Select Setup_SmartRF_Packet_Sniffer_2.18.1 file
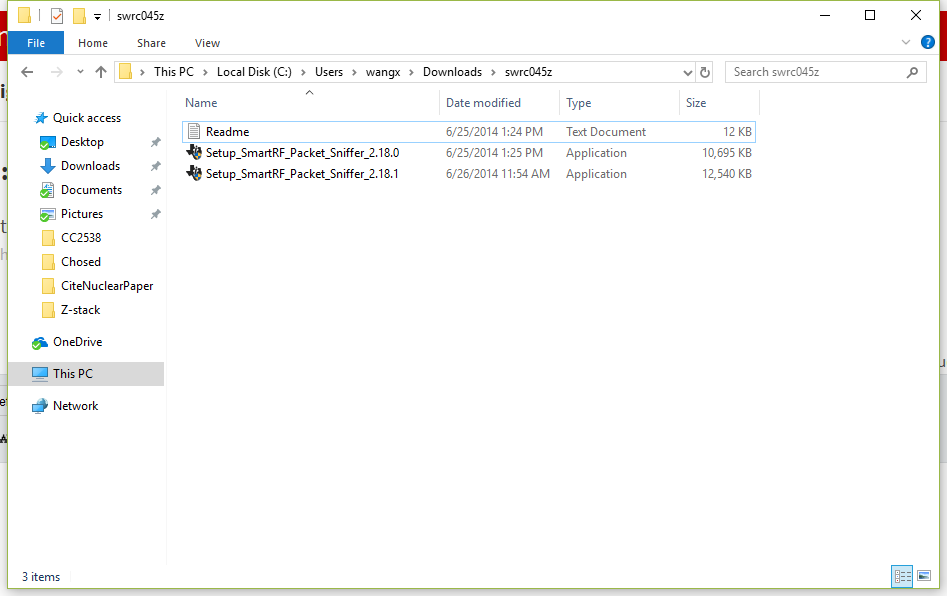 click(x=469, y=174)
